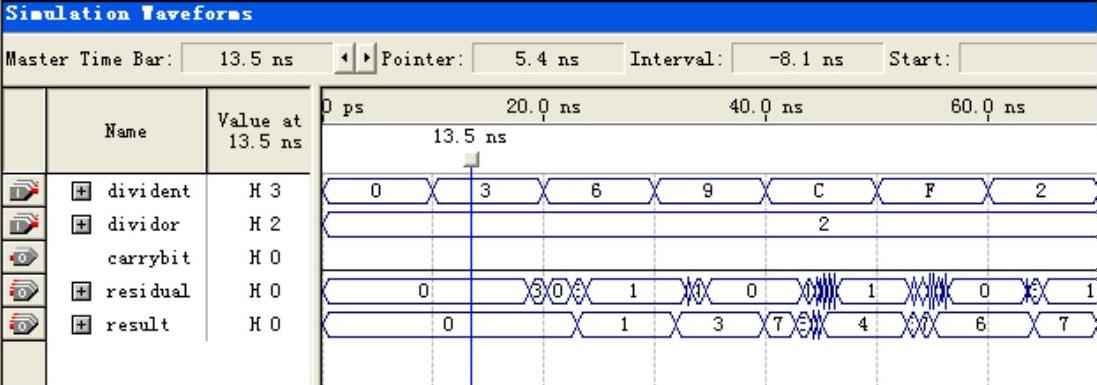
Task: Select the divident signal name
Action: pyautogui.click(x=148, y=190)
